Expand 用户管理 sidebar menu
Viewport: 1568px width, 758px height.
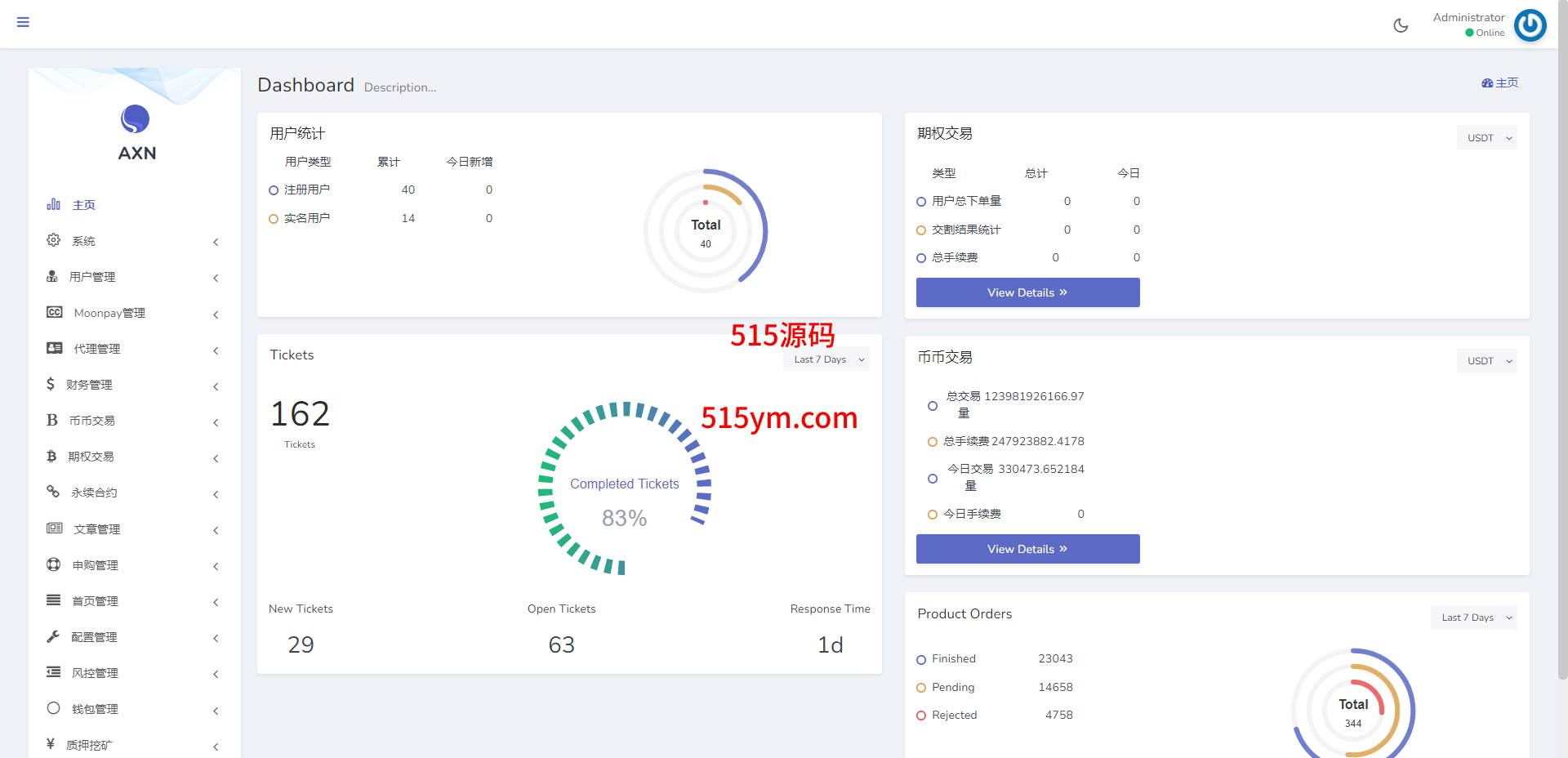tap(92, 277)
